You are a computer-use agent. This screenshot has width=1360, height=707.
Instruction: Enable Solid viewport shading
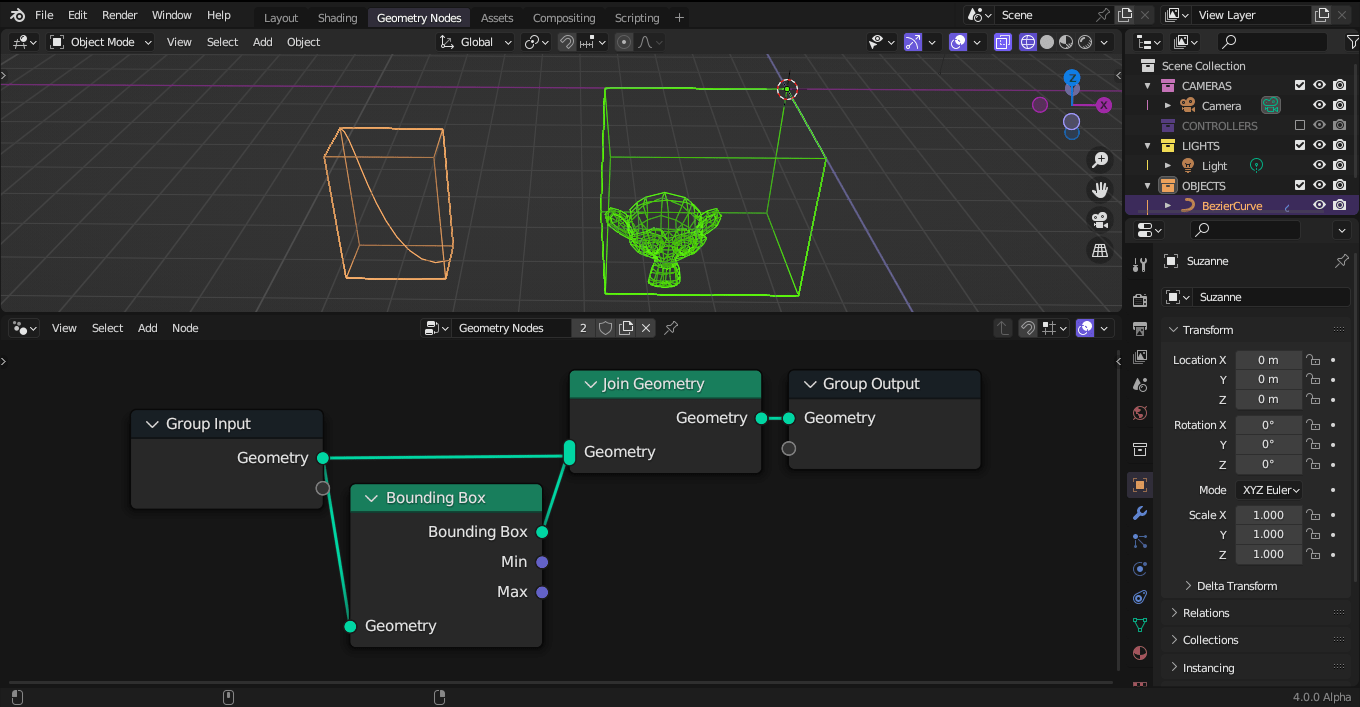pos(1046,42)
